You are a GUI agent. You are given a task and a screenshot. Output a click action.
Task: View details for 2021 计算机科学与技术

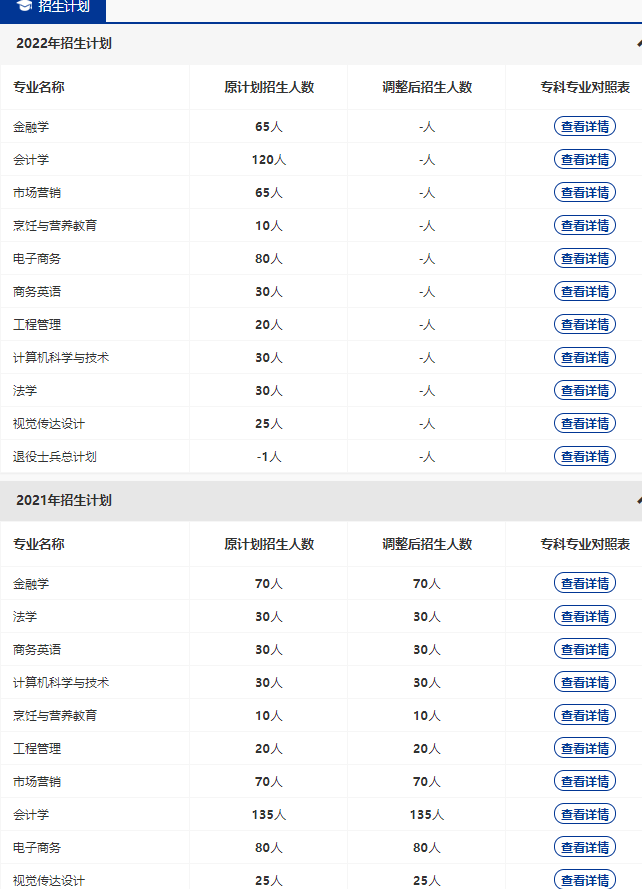[x=585, y=682]
